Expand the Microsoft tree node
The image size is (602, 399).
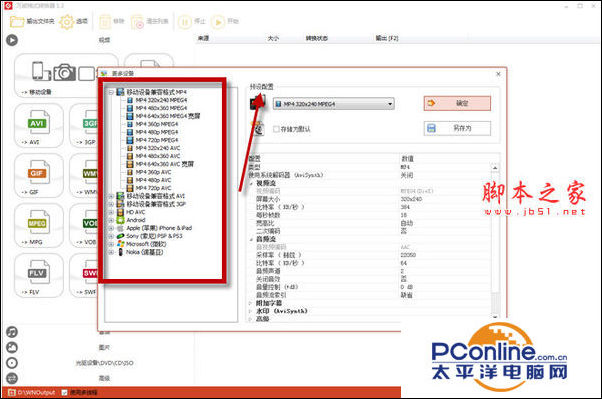(111, 244)
